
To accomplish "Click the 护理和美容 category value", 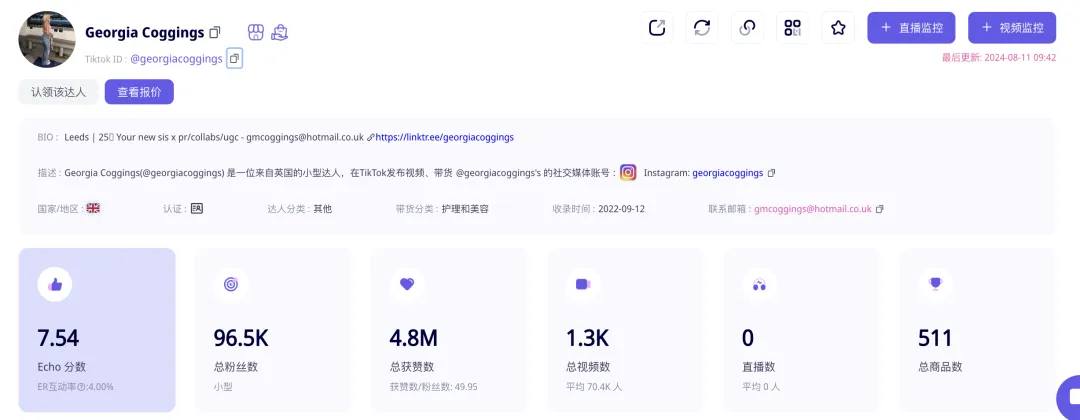I will tap(466, 209).
